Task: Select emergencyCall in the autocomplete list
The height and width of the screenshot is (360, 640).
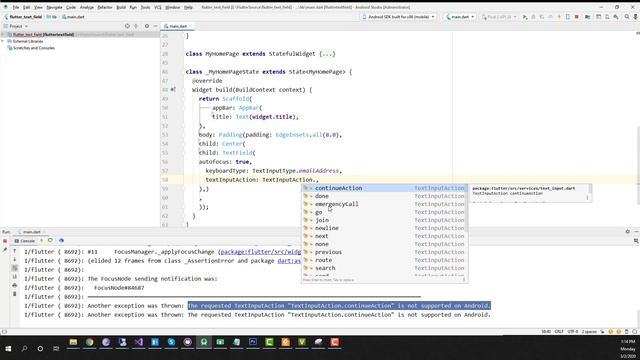Action: coord(384,204)
